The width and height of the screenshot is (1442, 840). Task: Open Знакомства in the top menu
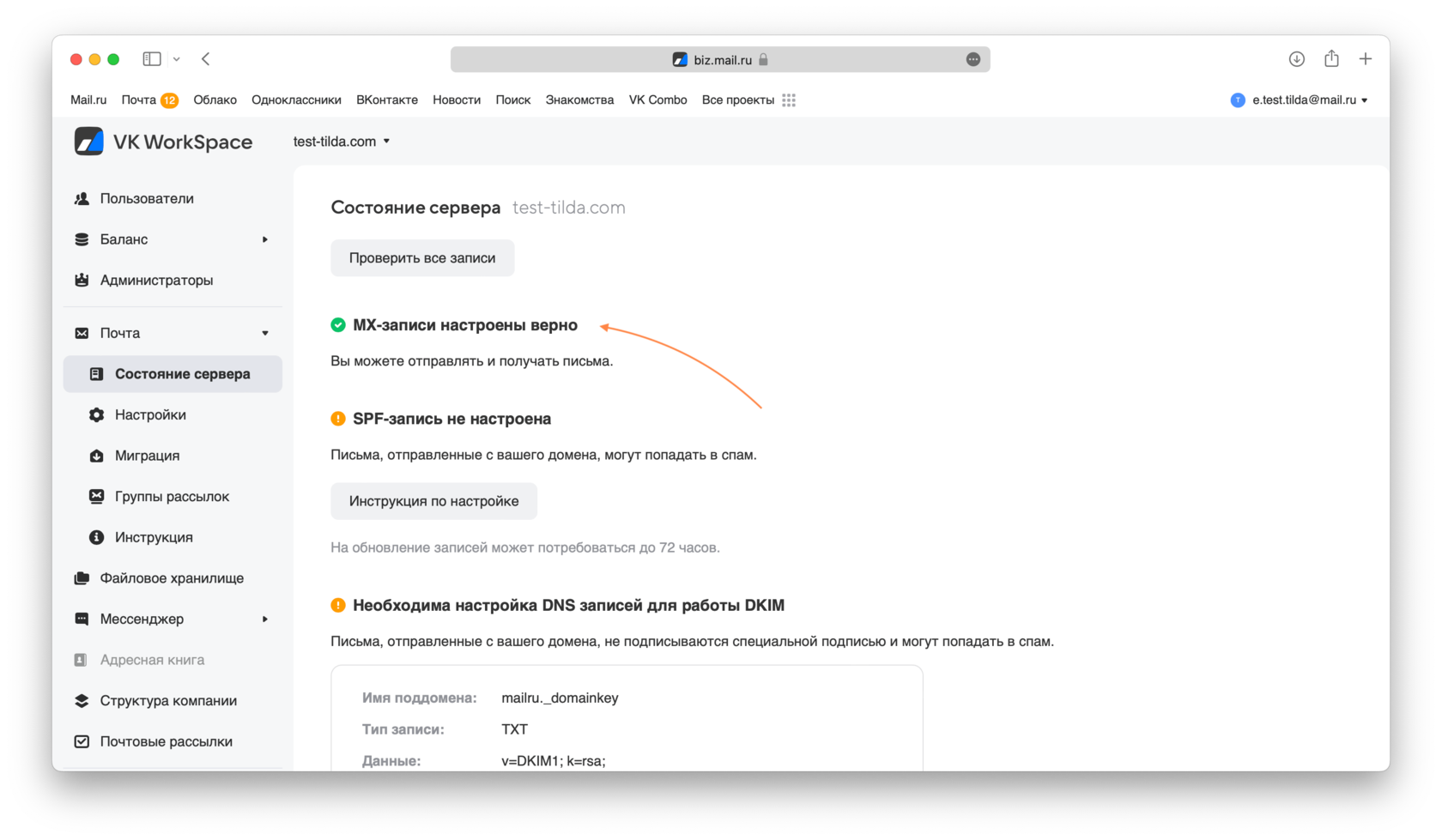click(579, 100)
